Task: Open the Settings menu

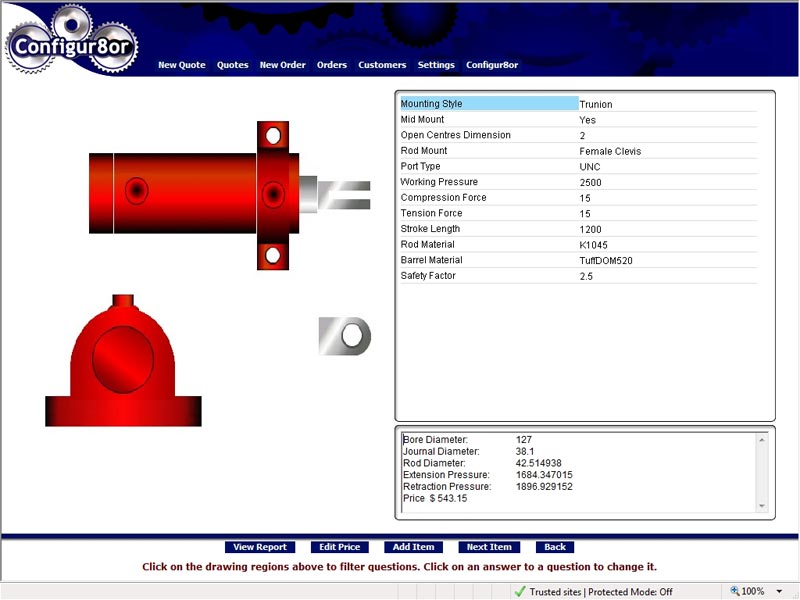Action: (x=436, y=65)
